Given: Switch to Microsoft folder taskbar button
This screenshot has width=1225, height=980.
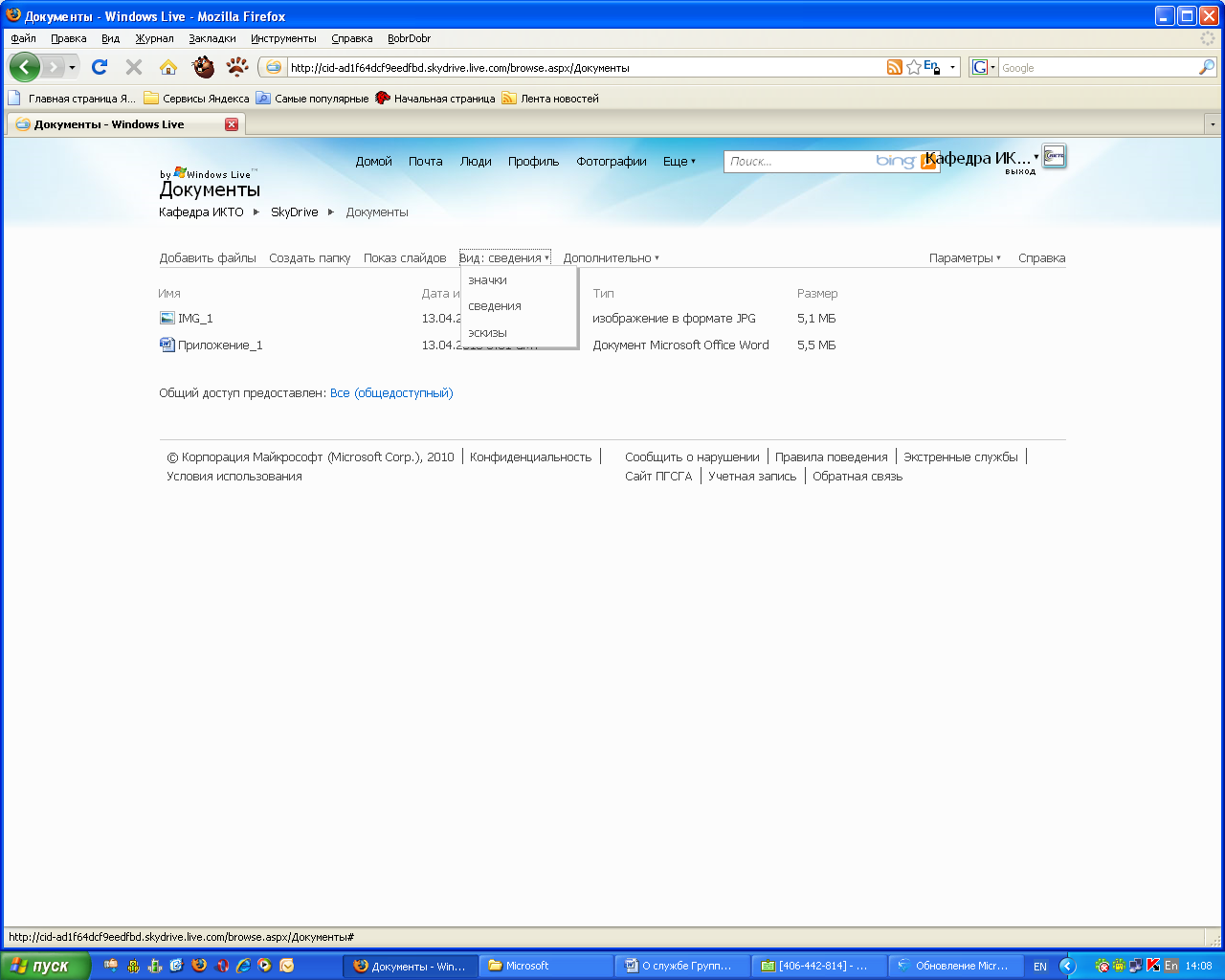Looking at the screenshot, I should click(546, 966).
